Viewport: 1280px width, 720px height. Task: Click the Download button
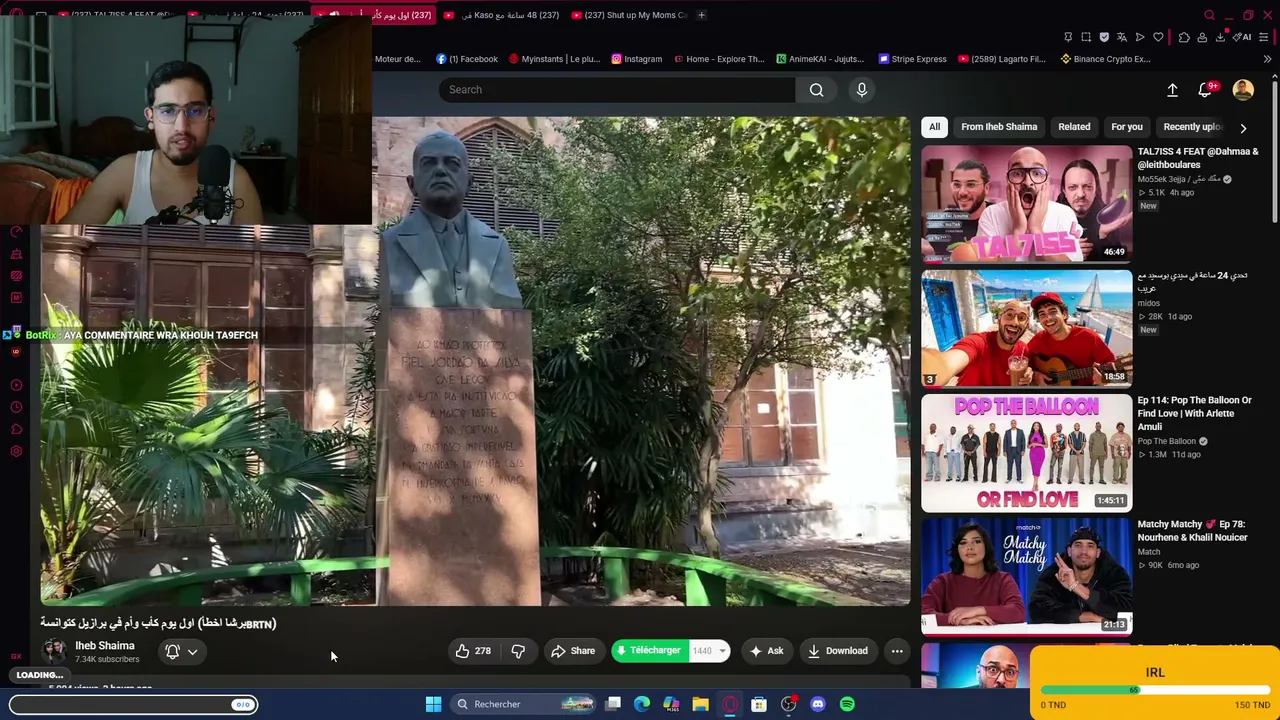click(x=838, y=651)
